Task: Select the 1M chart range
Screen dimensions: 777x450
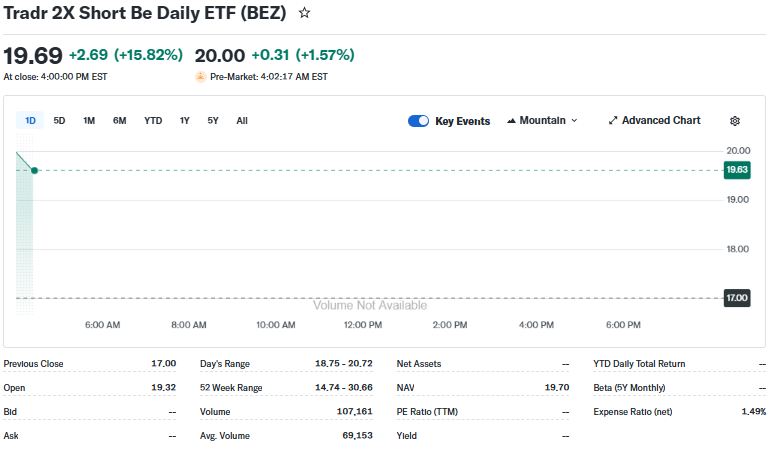Action: pos(89,121)
